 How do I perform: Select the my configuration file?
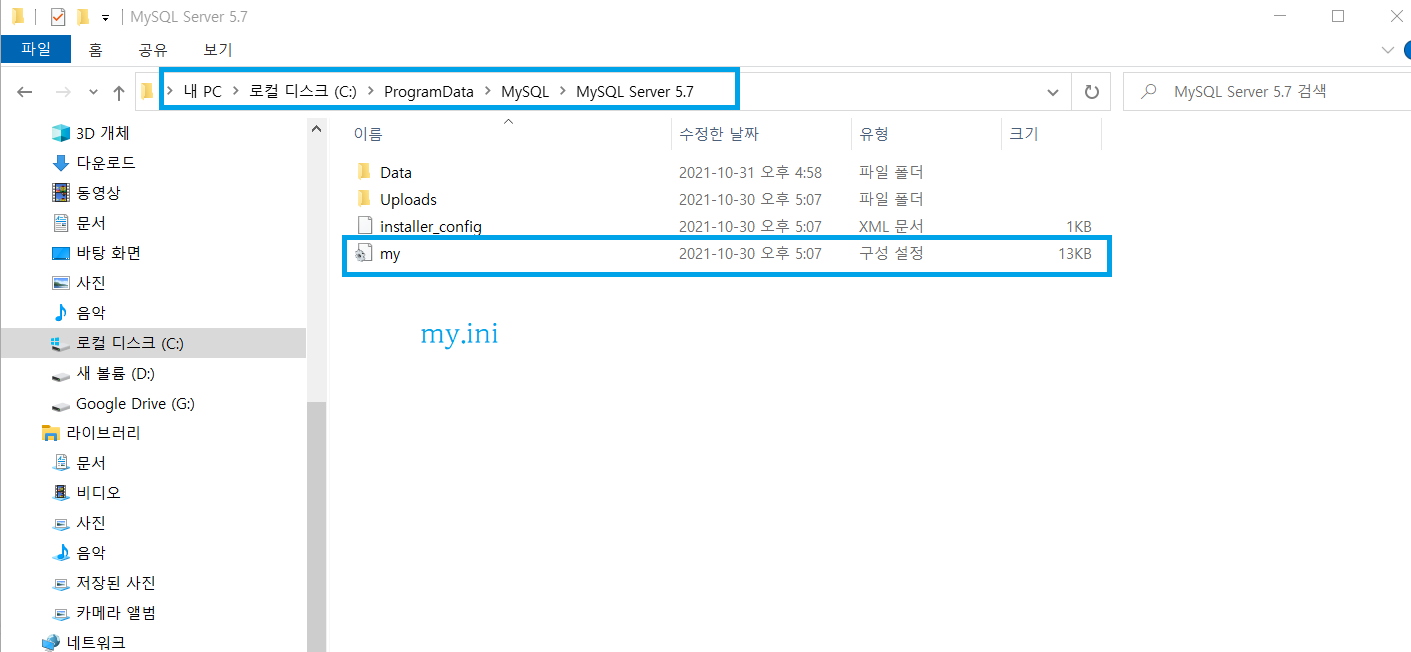[390, 254]
